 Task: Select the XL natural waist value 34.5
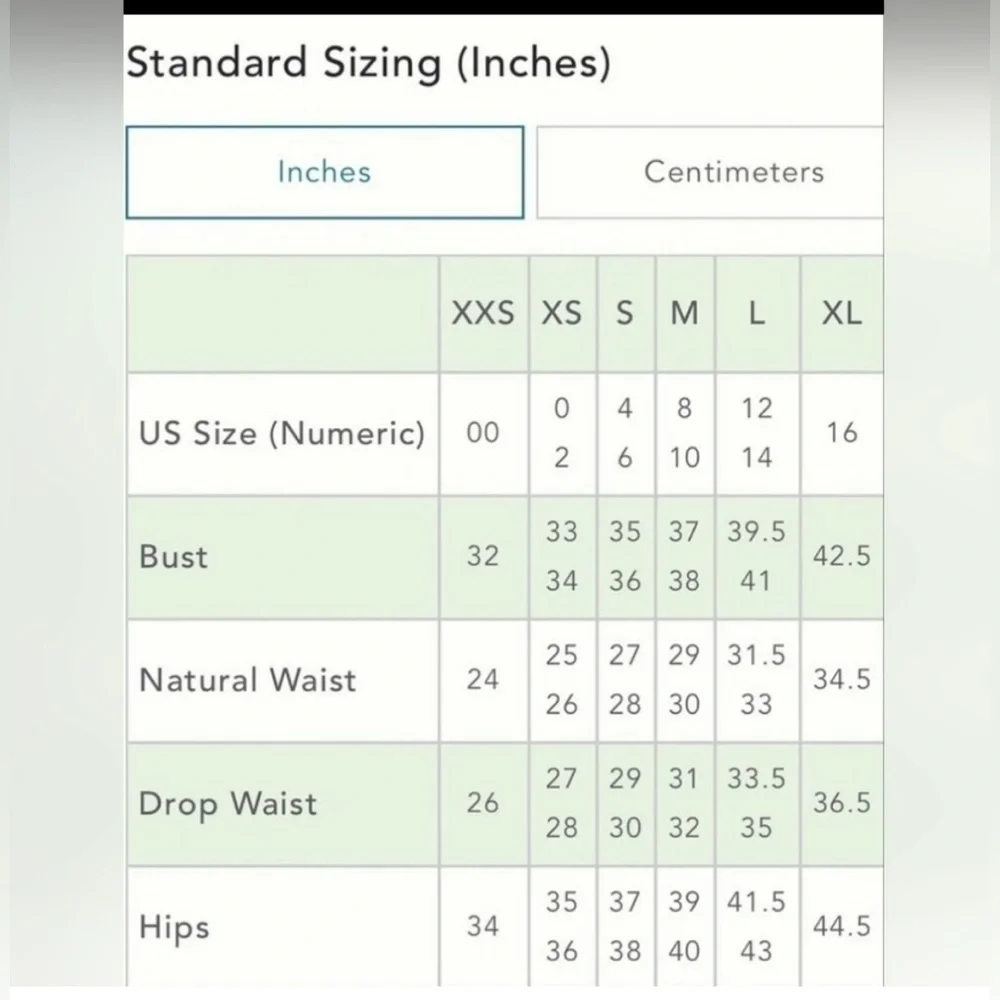[x=841, y=680]
